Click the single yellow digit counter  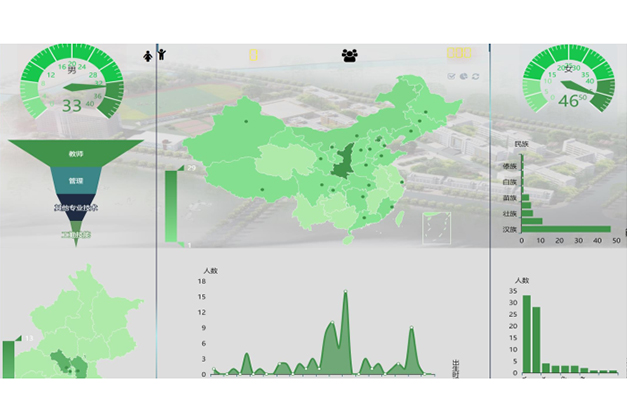(253, 55)
